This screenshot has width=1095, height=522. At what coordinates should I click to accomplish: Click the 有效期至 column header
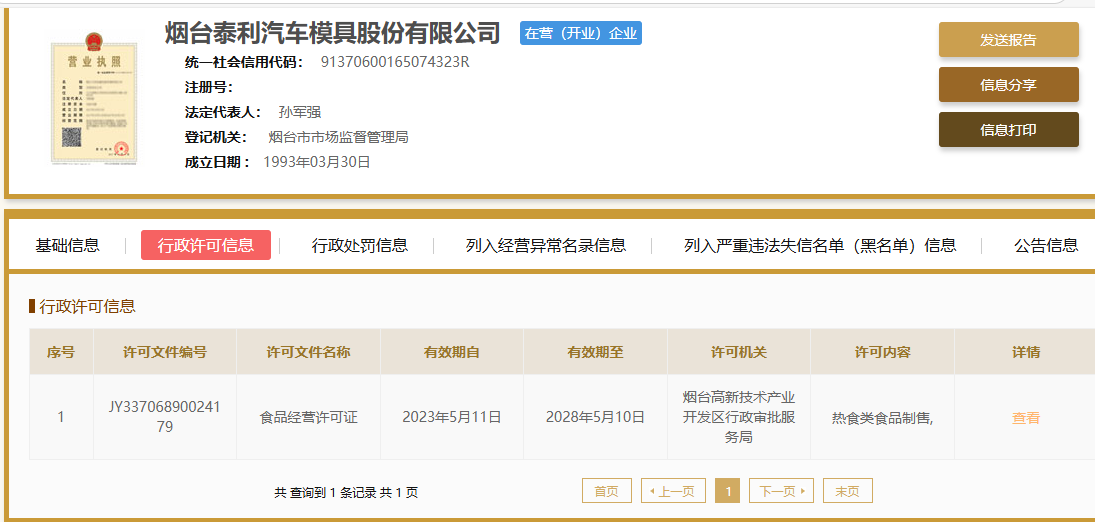coord(596,351)
